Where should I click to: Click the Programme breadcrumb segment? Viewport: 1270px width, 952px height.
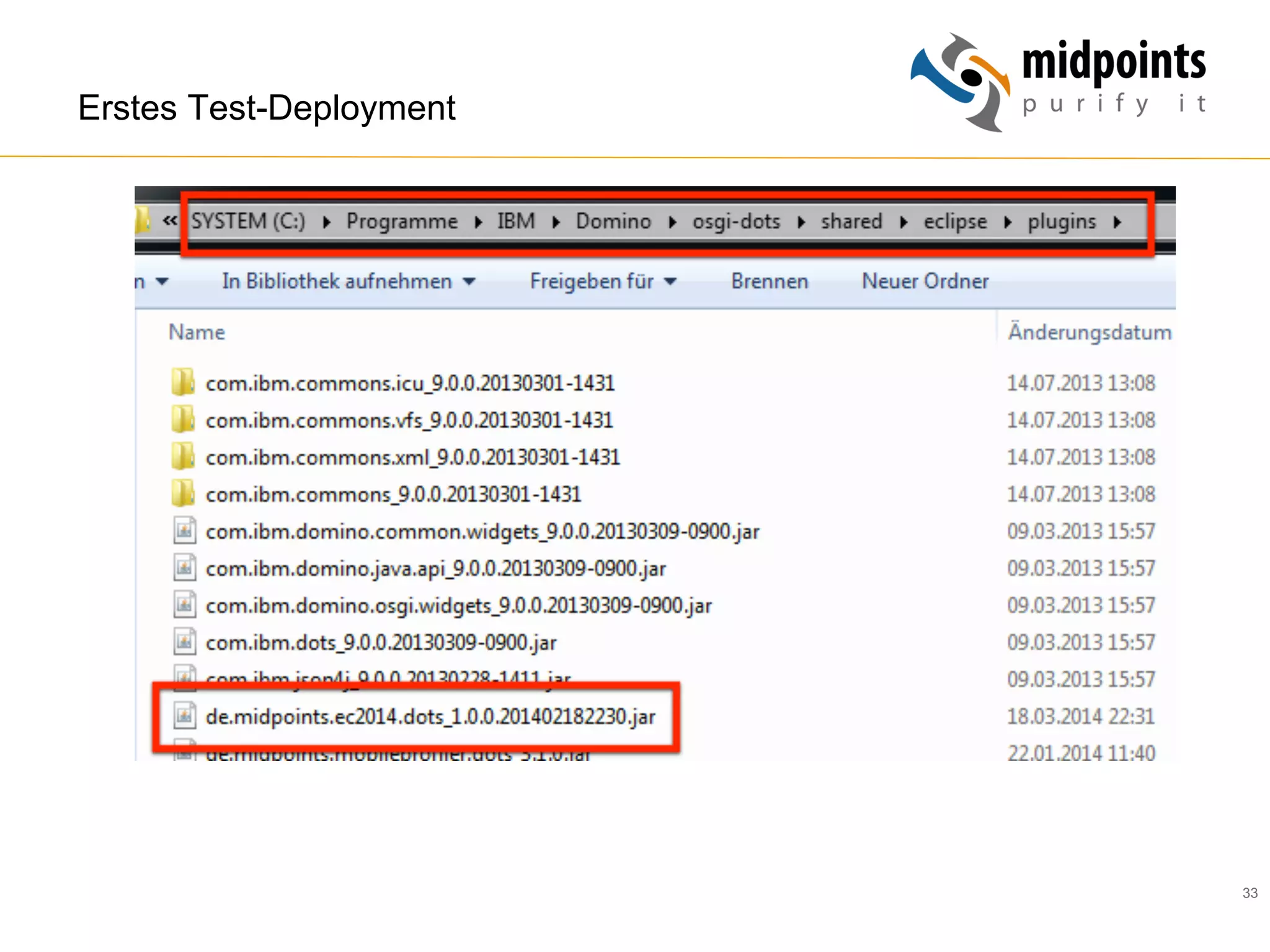pyautogui.click(x=402, y=221)
